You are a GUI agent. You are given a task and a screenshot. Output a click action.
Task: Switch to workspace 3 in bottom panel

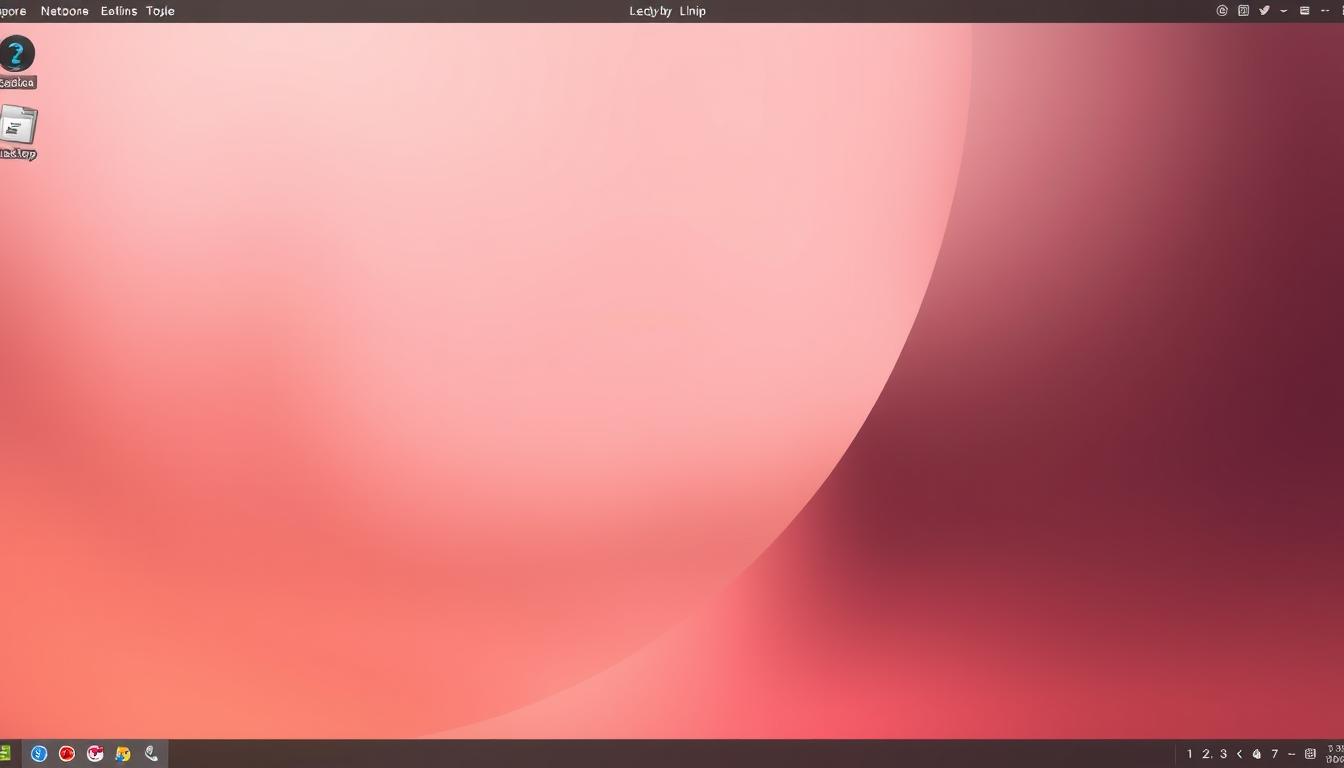pyautogui.click(x=1223, y=754)
